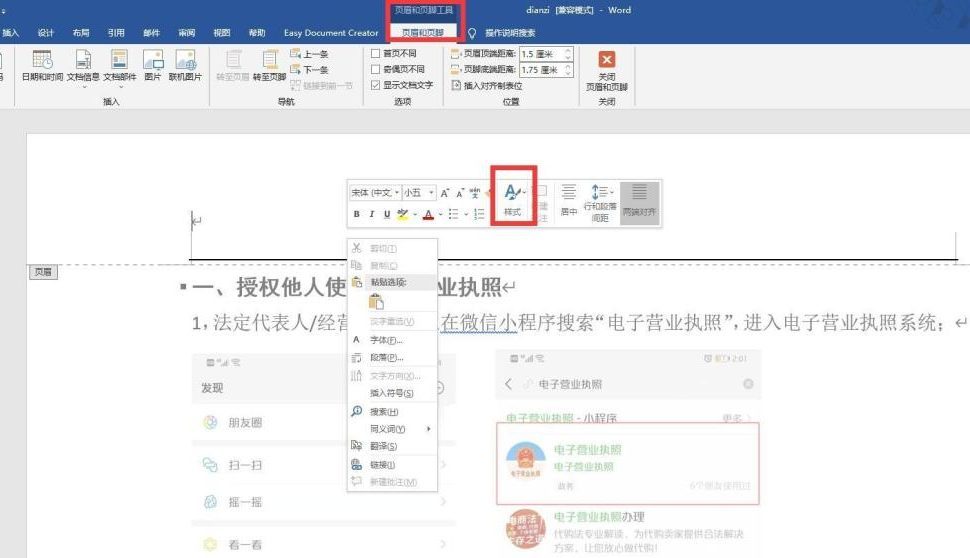Screen dimensions: 970x558
Task: Choose 翻译(S) from context menu
Action: (392, 446)
